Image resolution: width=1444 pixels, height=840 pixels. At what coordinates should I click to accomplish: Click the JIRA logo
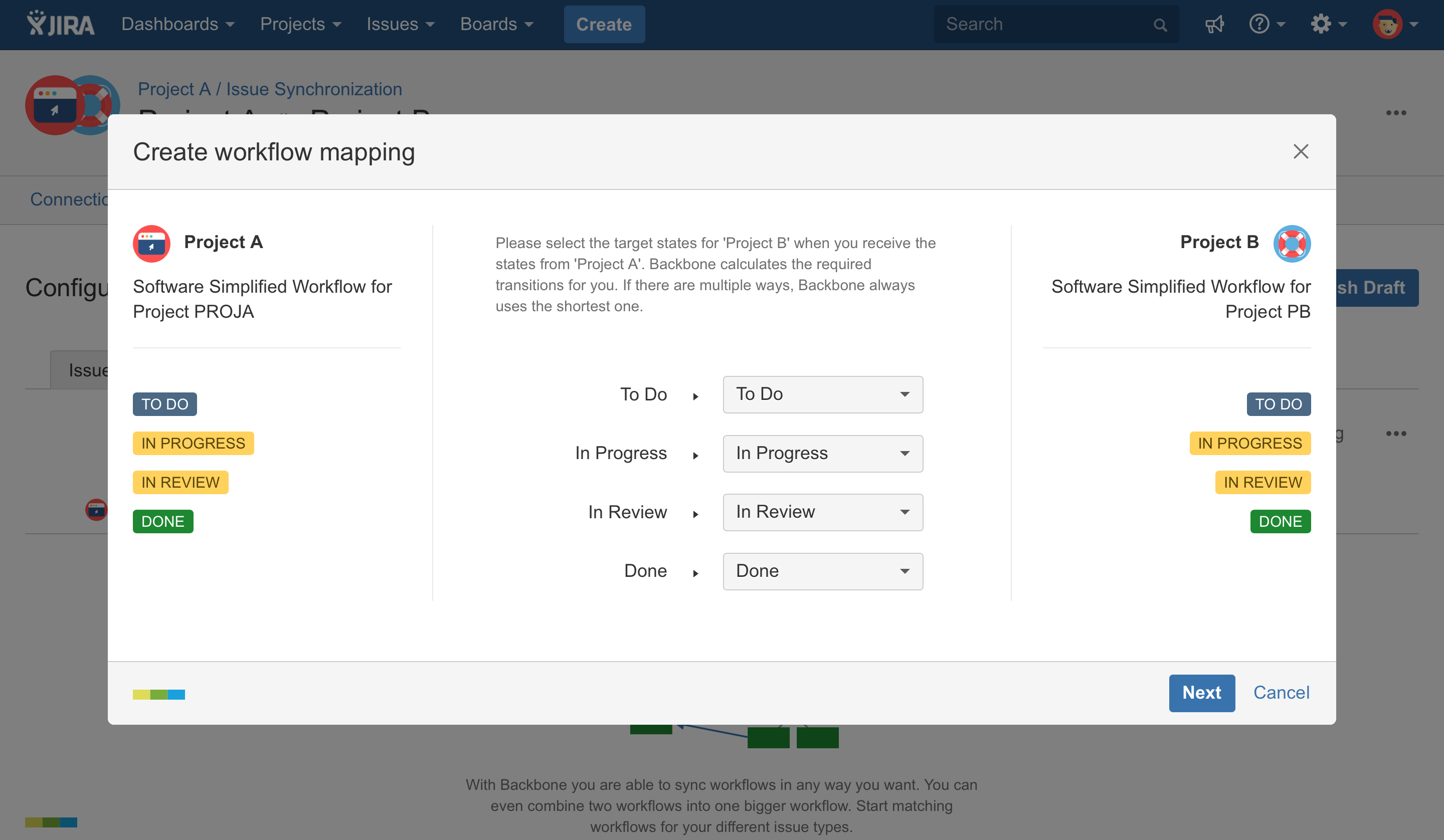[59, 24]
